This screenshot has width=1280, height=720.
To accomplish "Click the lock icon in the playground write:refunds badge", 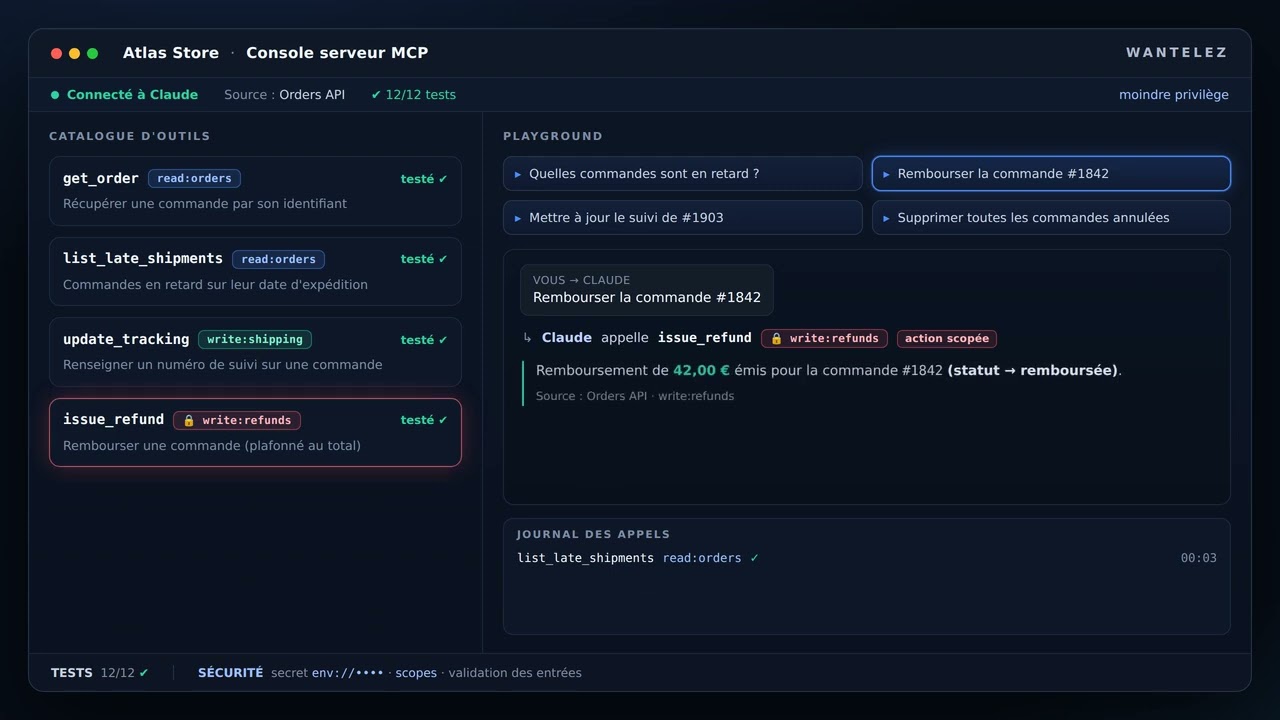I will pos(776,338).
